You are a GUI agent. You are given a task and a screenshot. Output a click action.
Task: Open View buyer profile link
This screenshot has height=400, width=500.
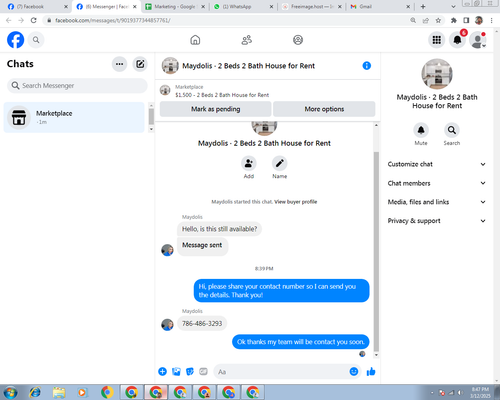point(296,202)
